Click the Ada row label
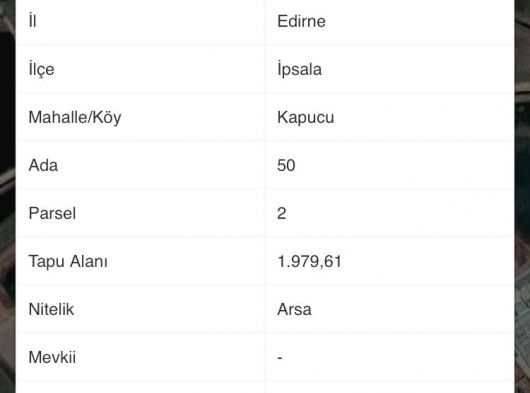The height and width of the screenshot is (393, 530). click(x=43, y=165)
